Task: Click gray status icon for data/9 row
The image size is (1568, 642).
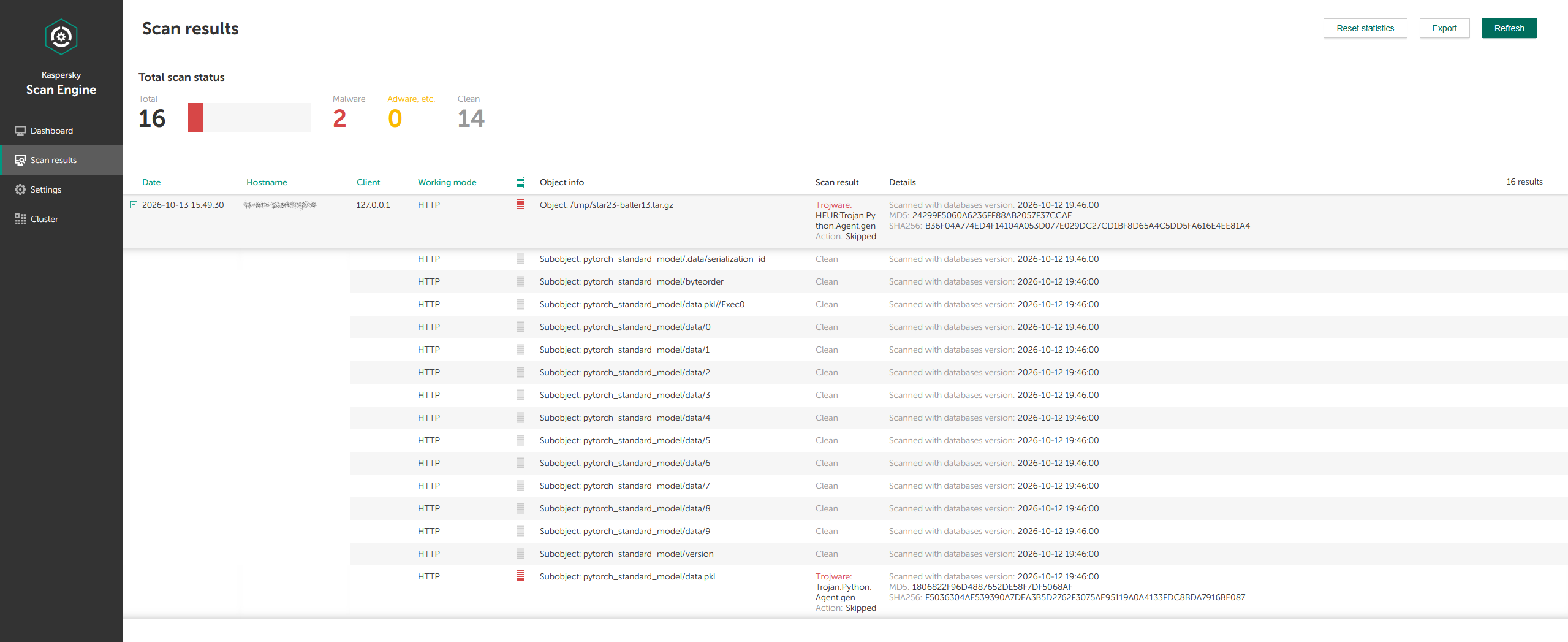Action: pos(520,531)
